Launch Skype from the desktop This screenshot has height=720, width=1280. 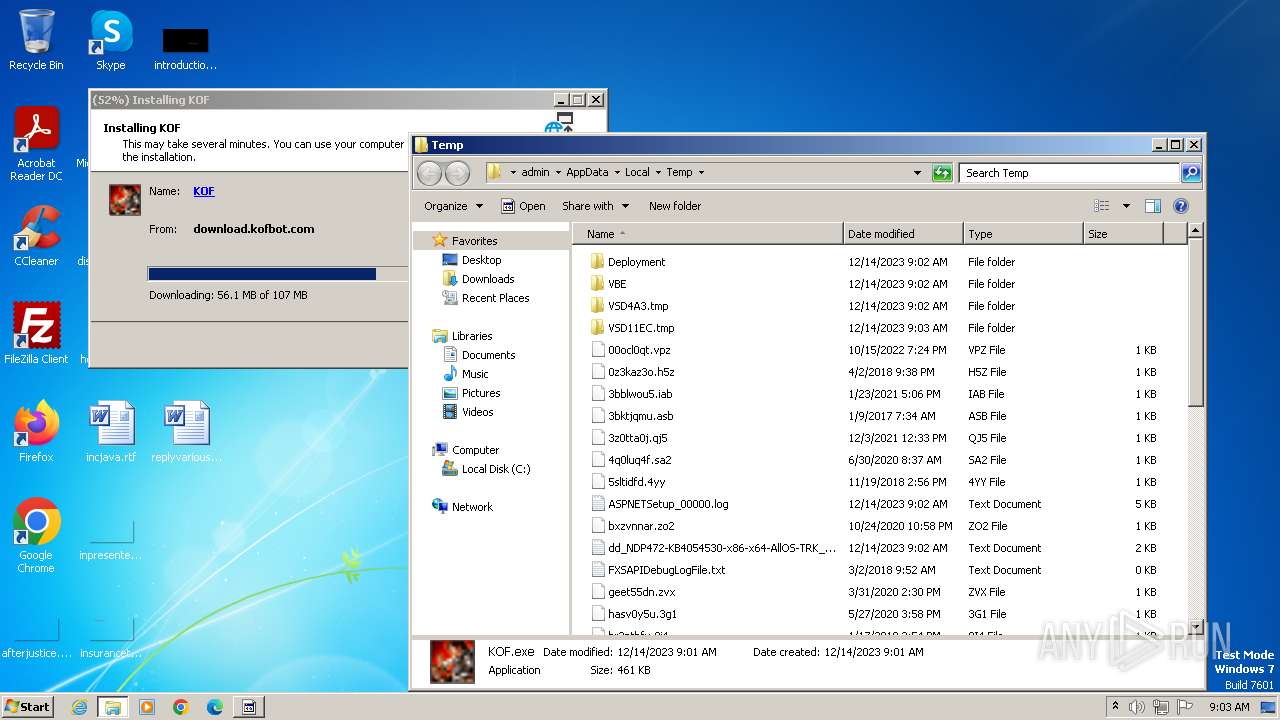point(111,40)
